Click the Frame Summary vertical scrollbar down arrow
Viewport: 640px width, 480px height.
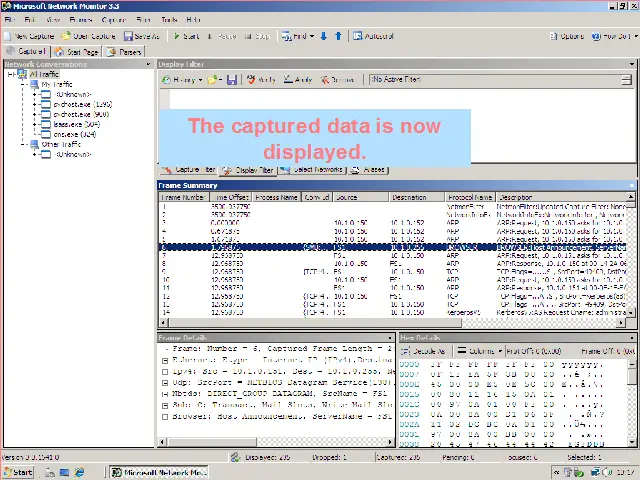(631, 313)
